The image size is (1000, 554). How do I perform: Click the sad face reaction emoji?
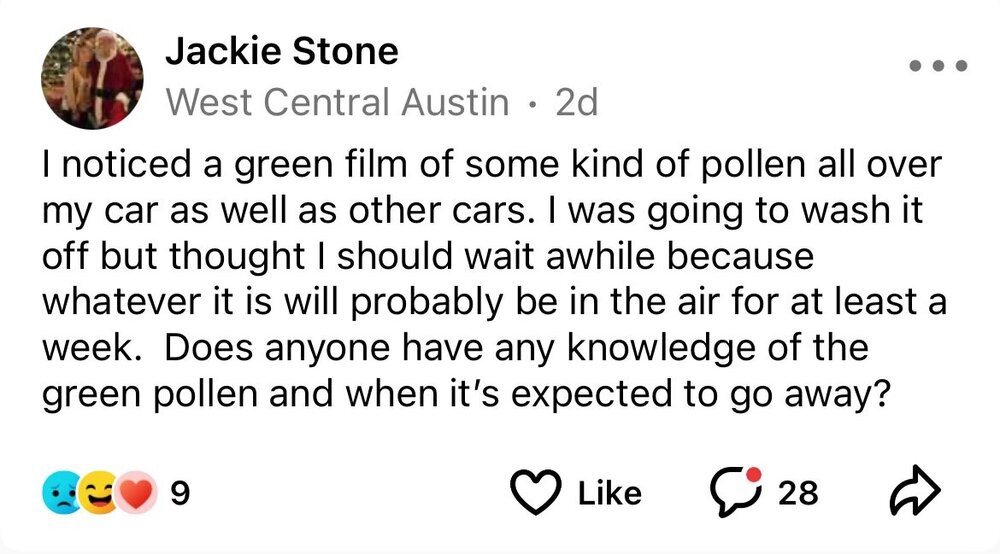pyautogui.click(x=61, y=492)
